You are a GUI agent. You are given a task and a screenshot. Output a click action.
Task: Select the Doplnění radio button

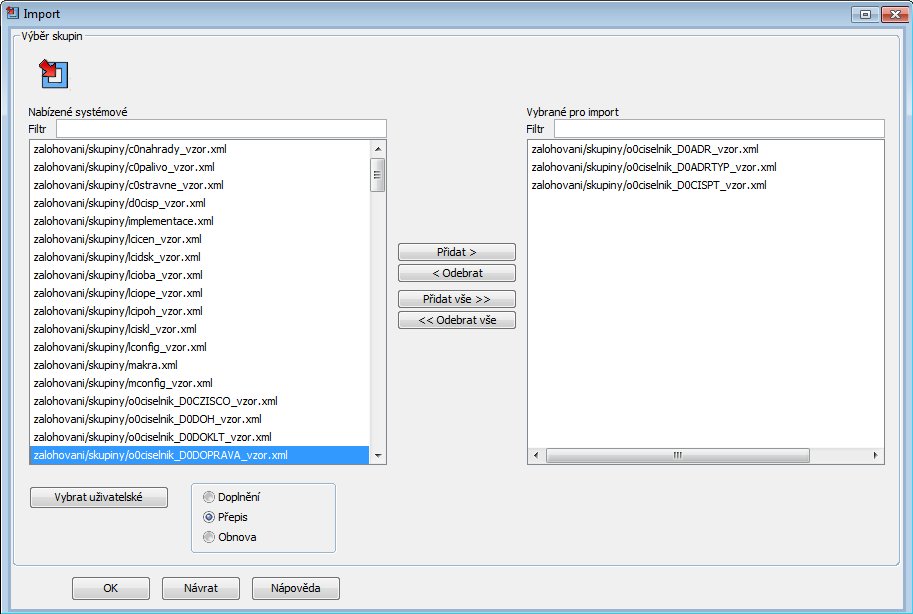[209, 497]
